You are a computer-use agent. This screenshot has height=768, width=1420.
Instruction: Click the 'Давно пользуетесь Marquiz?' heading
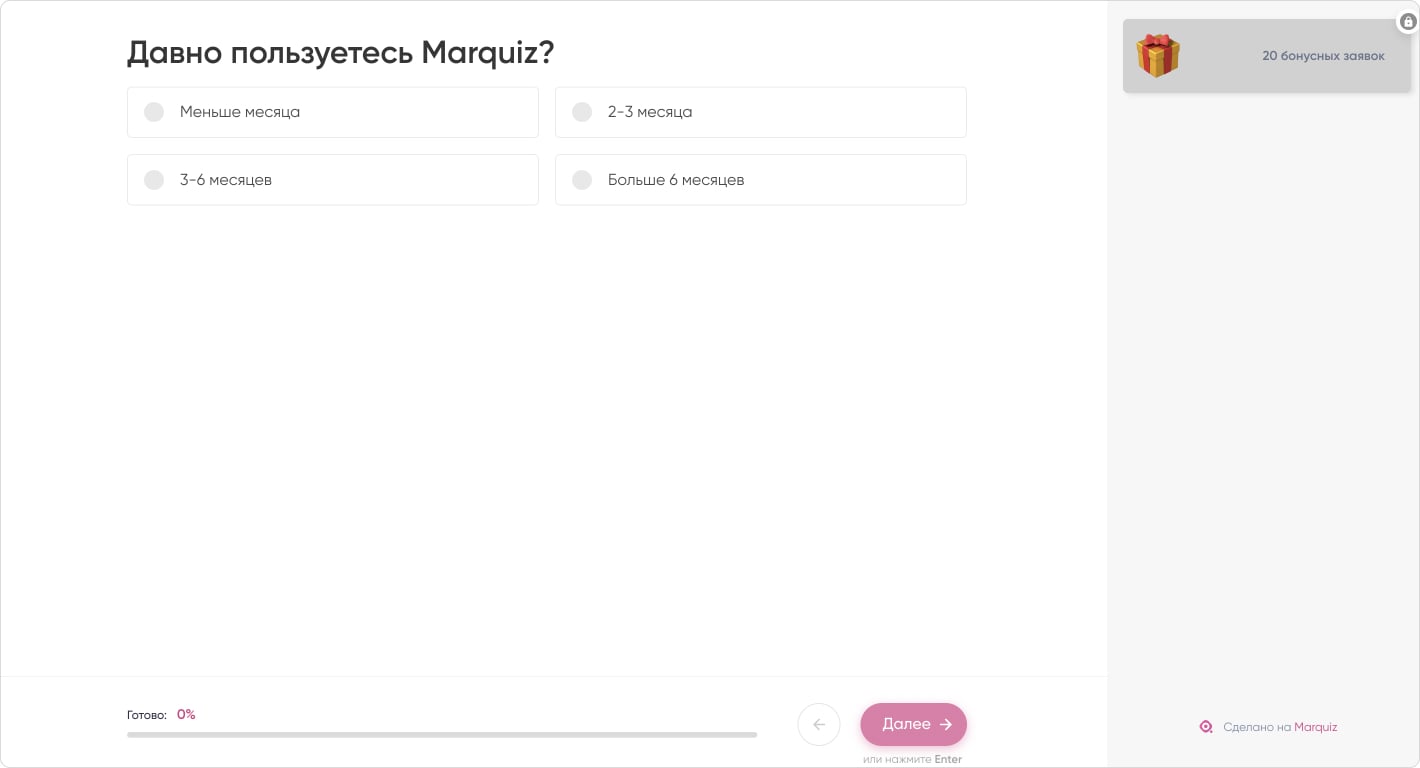click(x=340, y=52)
